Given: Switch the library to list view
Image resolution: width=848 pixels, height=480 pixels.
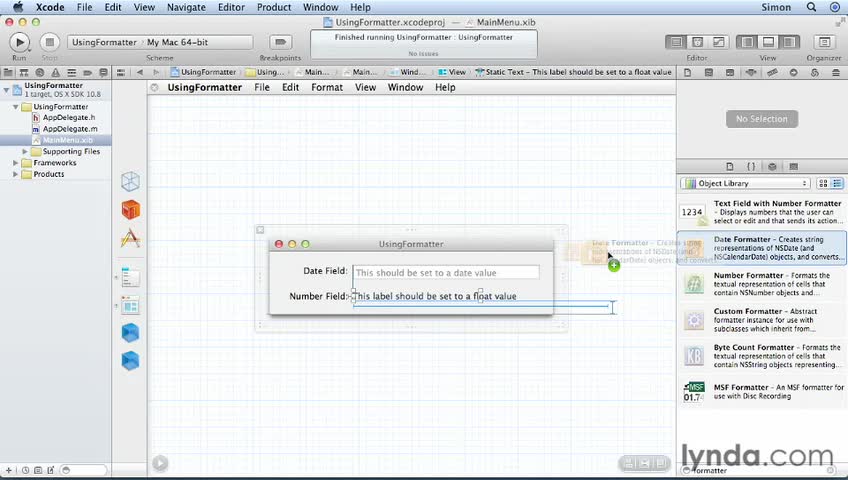Looking at the screenshot, I should click(837, 183).
